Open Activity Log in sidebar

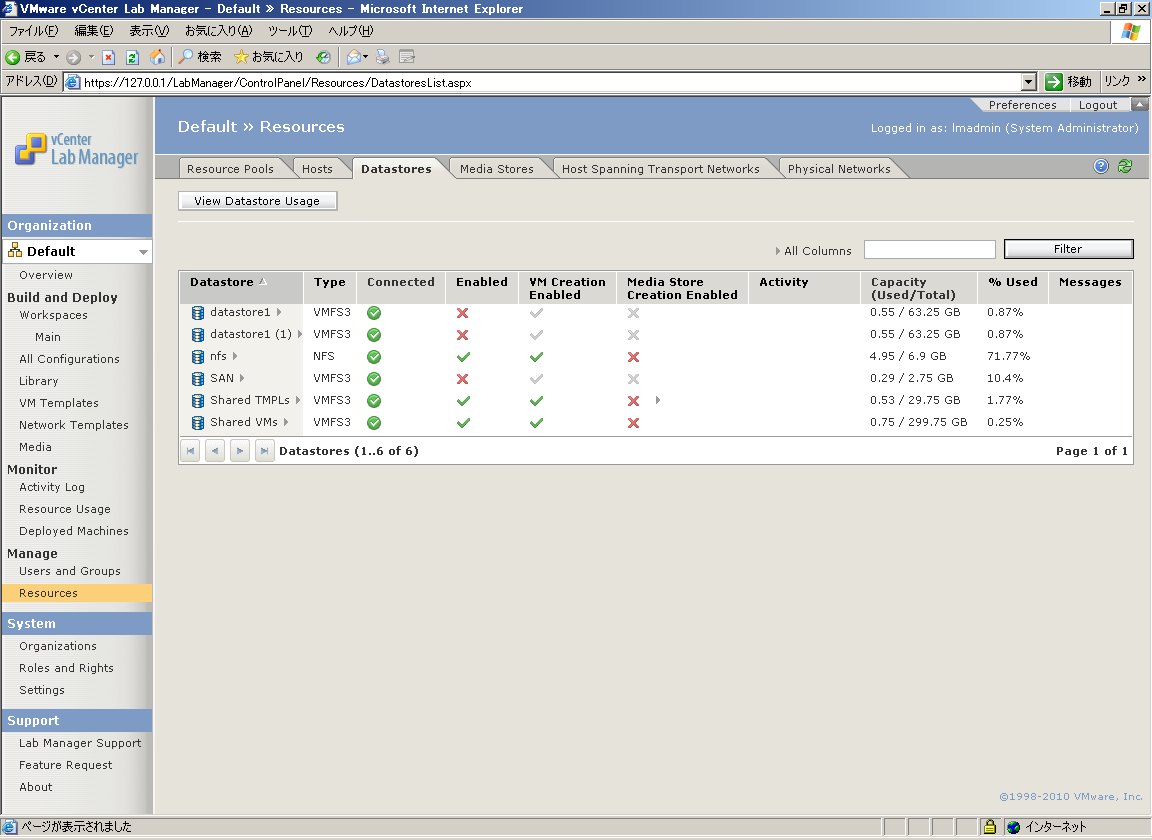[51, 487]
